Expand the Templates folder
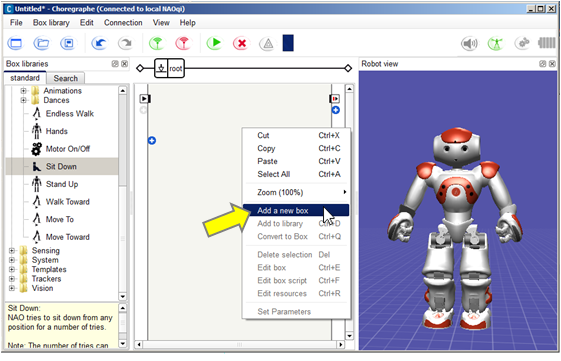The width and height of the screenshot is (561, 361). point(11,269)
